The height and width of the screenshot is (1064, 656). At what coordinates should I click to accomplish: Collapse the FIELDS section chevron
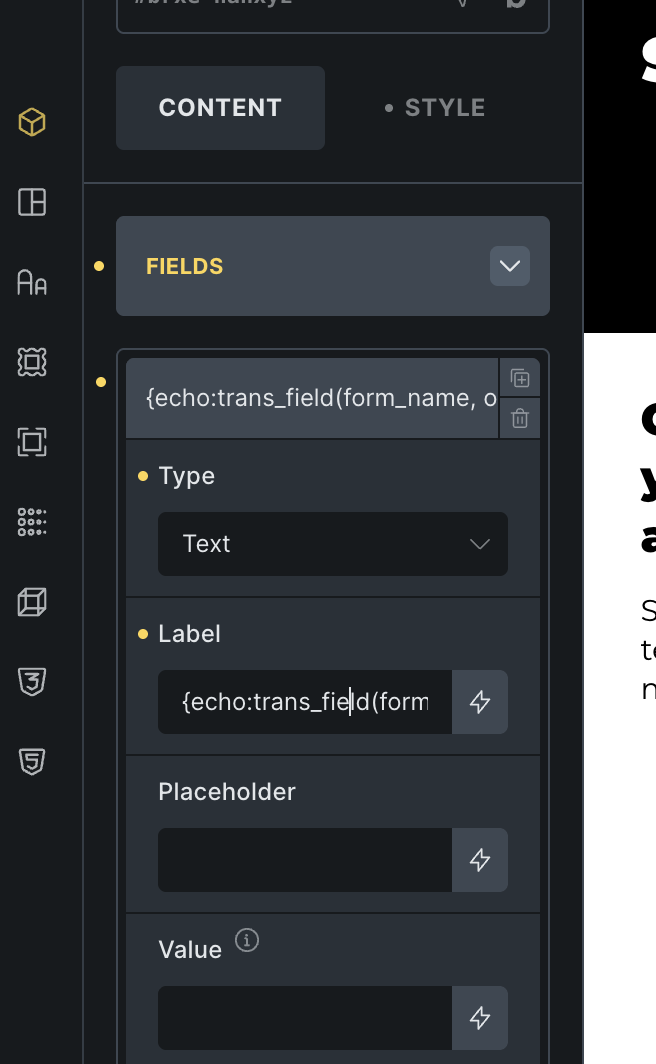510,266
